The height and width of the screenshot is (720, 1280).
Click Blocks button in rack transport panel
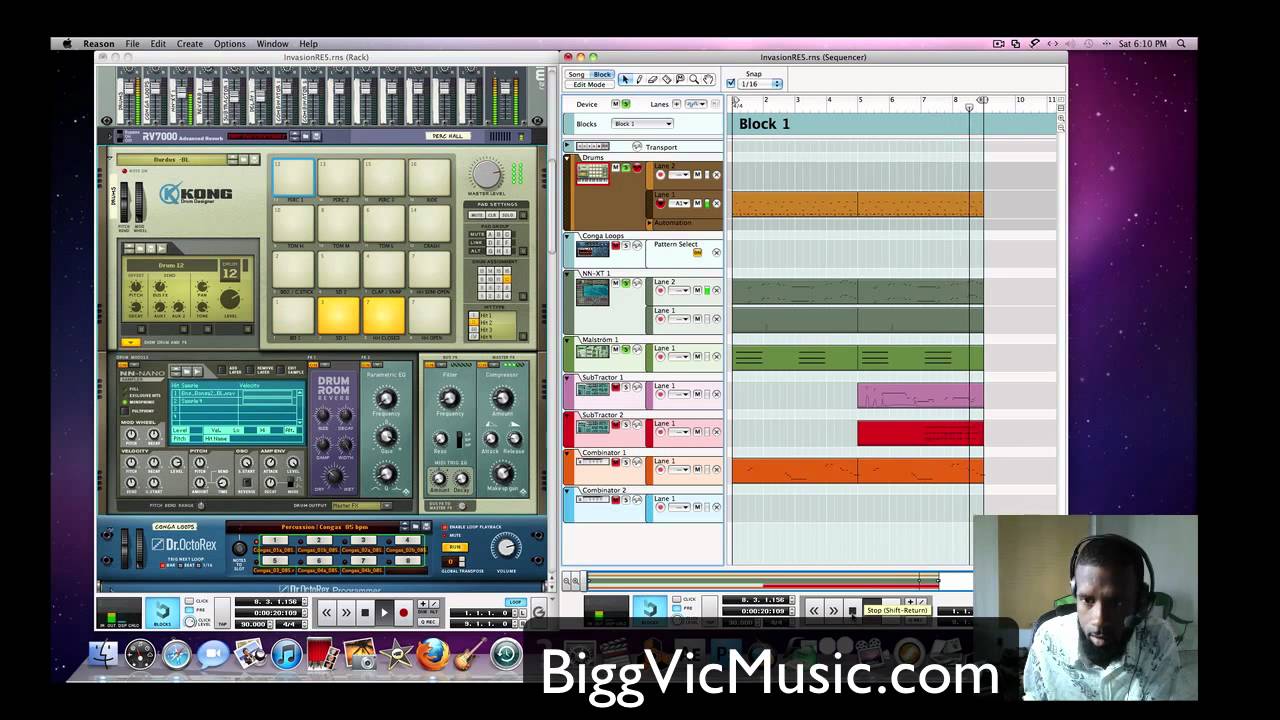point(162,613)
